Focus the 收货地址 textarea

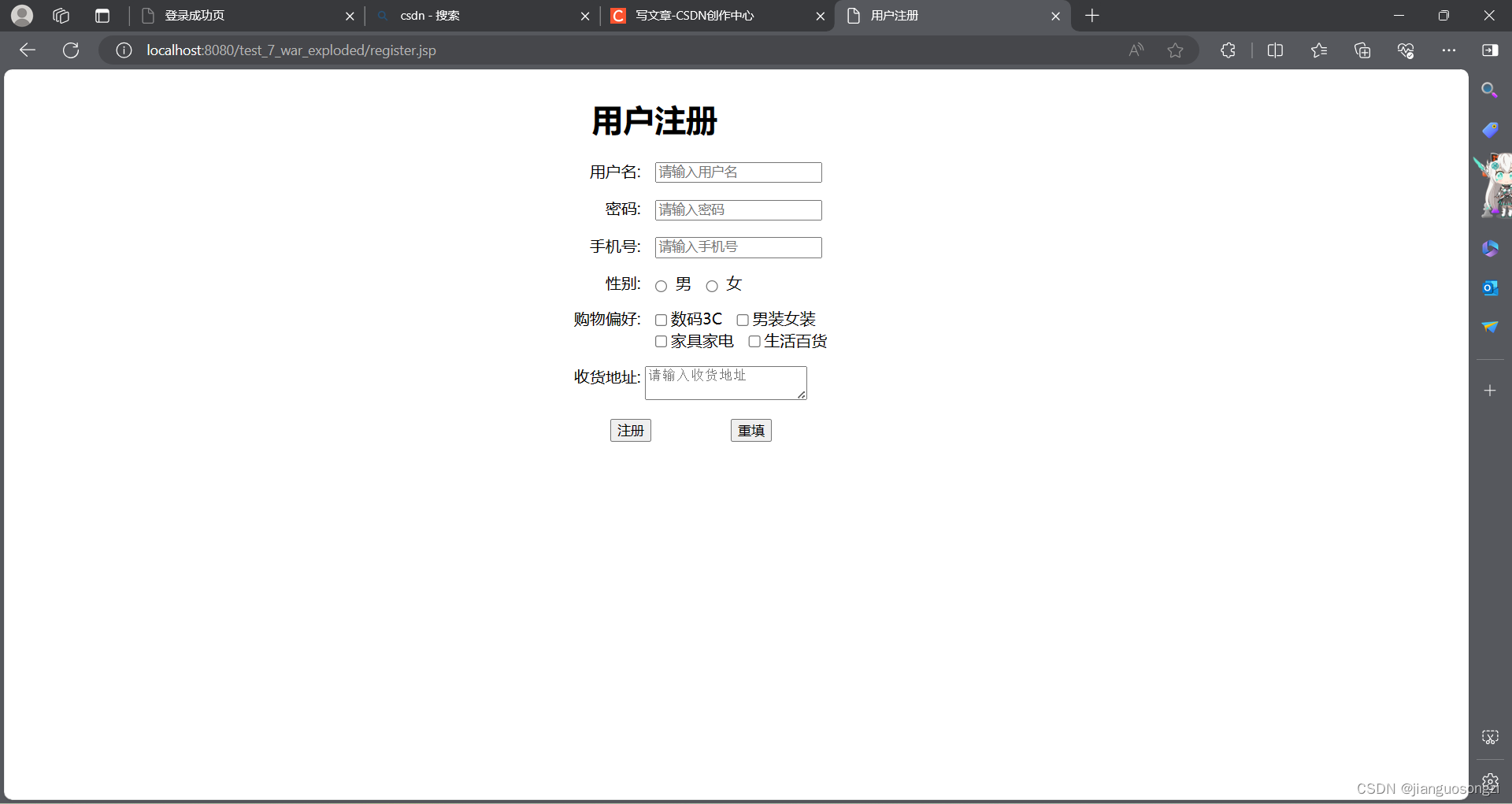click(x=726, y=383)
